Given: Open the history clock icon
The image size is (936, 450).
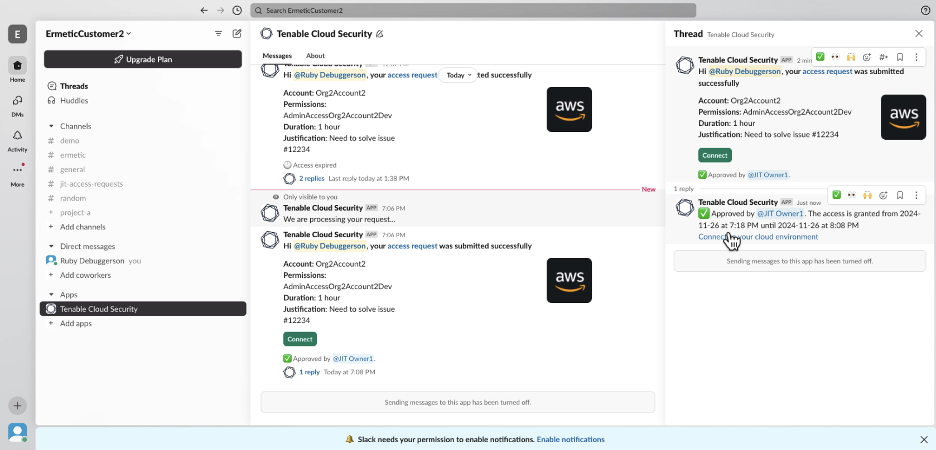Looking at the screenshot, I should [237, 10].
